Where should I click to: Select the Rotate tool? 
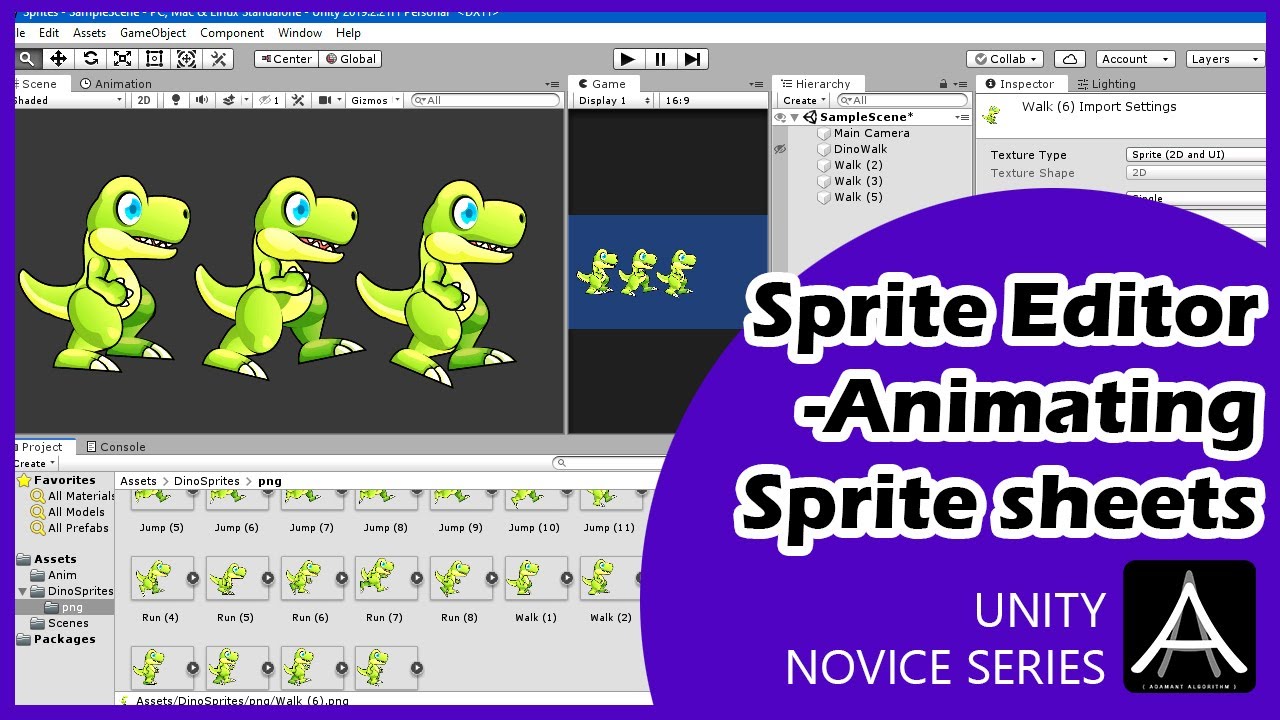pyautogui.click(x=90, y=59)
